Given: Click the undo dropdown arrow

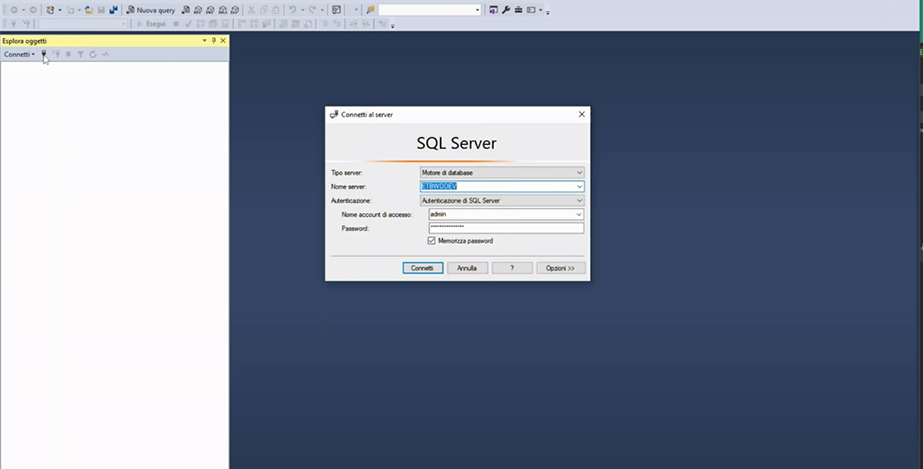Looking at the screenshot, I should click(302, 10).
